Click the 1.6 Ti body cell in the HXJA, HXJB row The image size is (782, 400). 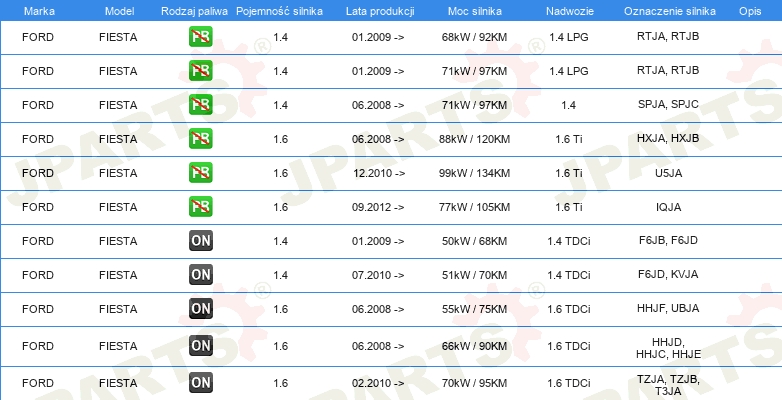[x=569, y=139]
